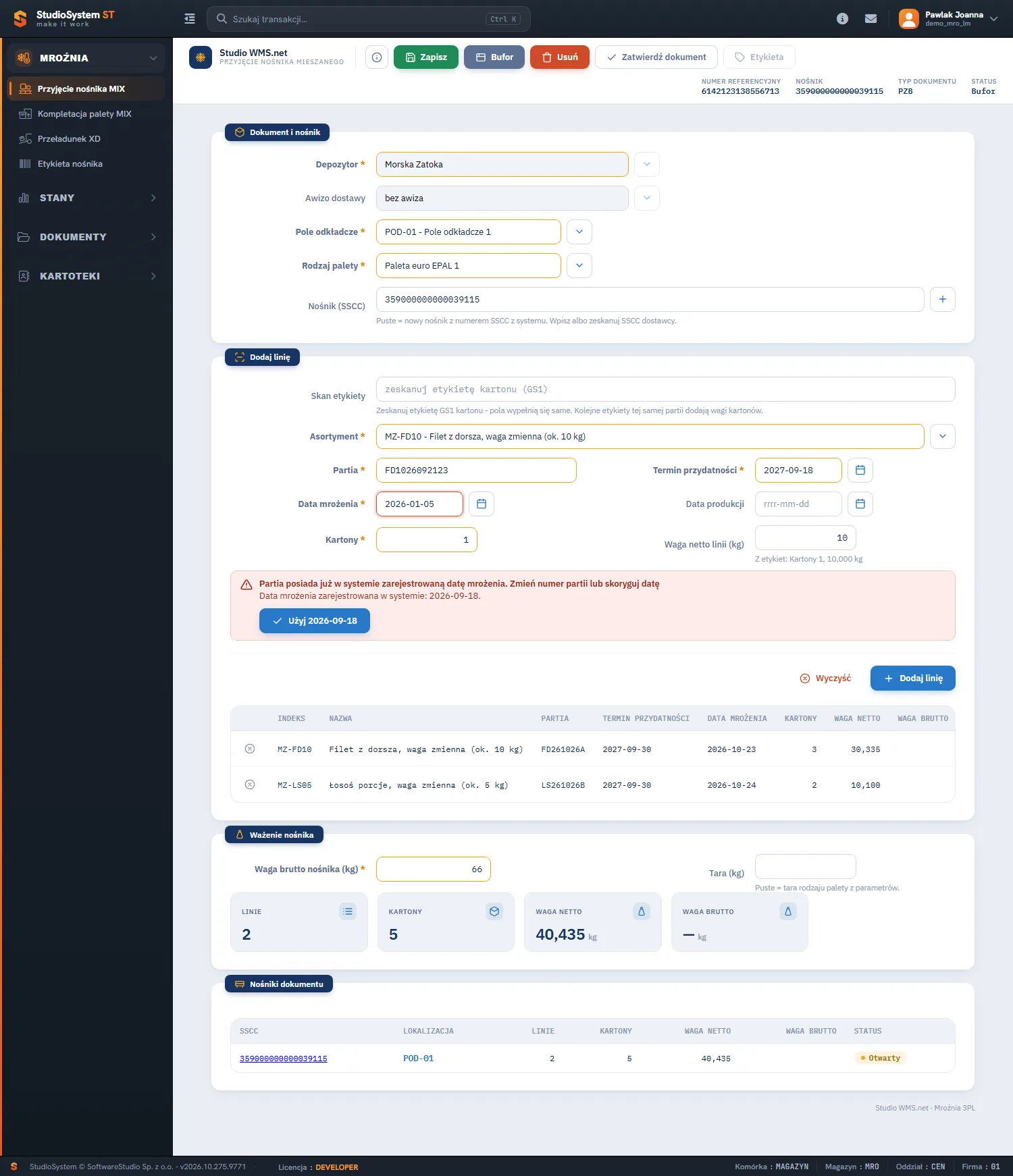This screenshot has height=1176, width=1013.
Task: Focus the Szukaj transakcji search box
Action: [369, 19]
